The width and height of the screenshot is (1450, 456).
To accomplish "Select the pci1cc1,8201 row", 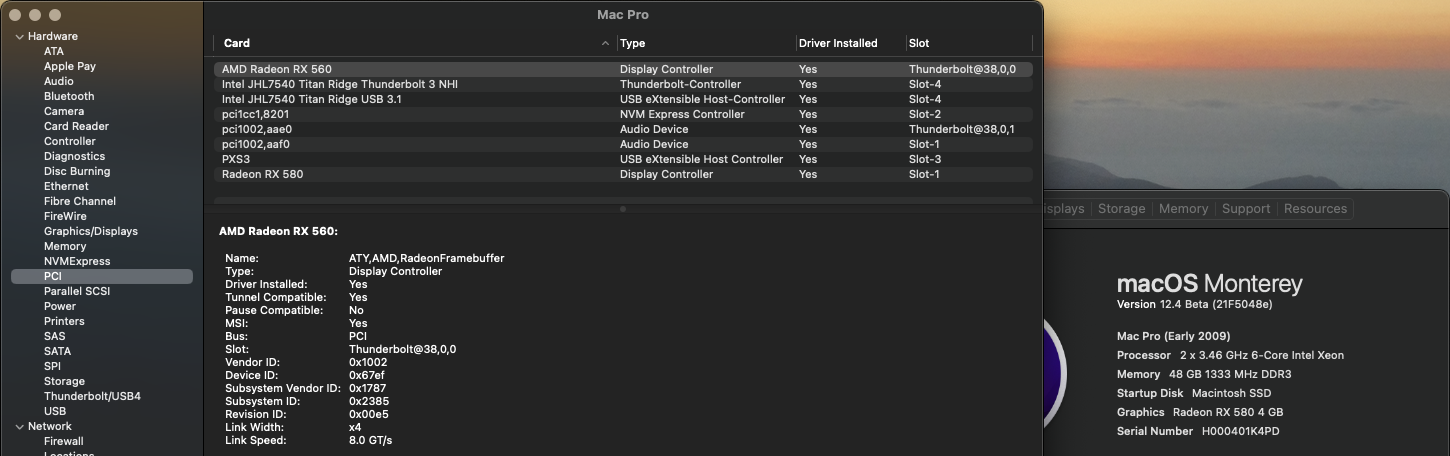I will [x=623, y=114].
